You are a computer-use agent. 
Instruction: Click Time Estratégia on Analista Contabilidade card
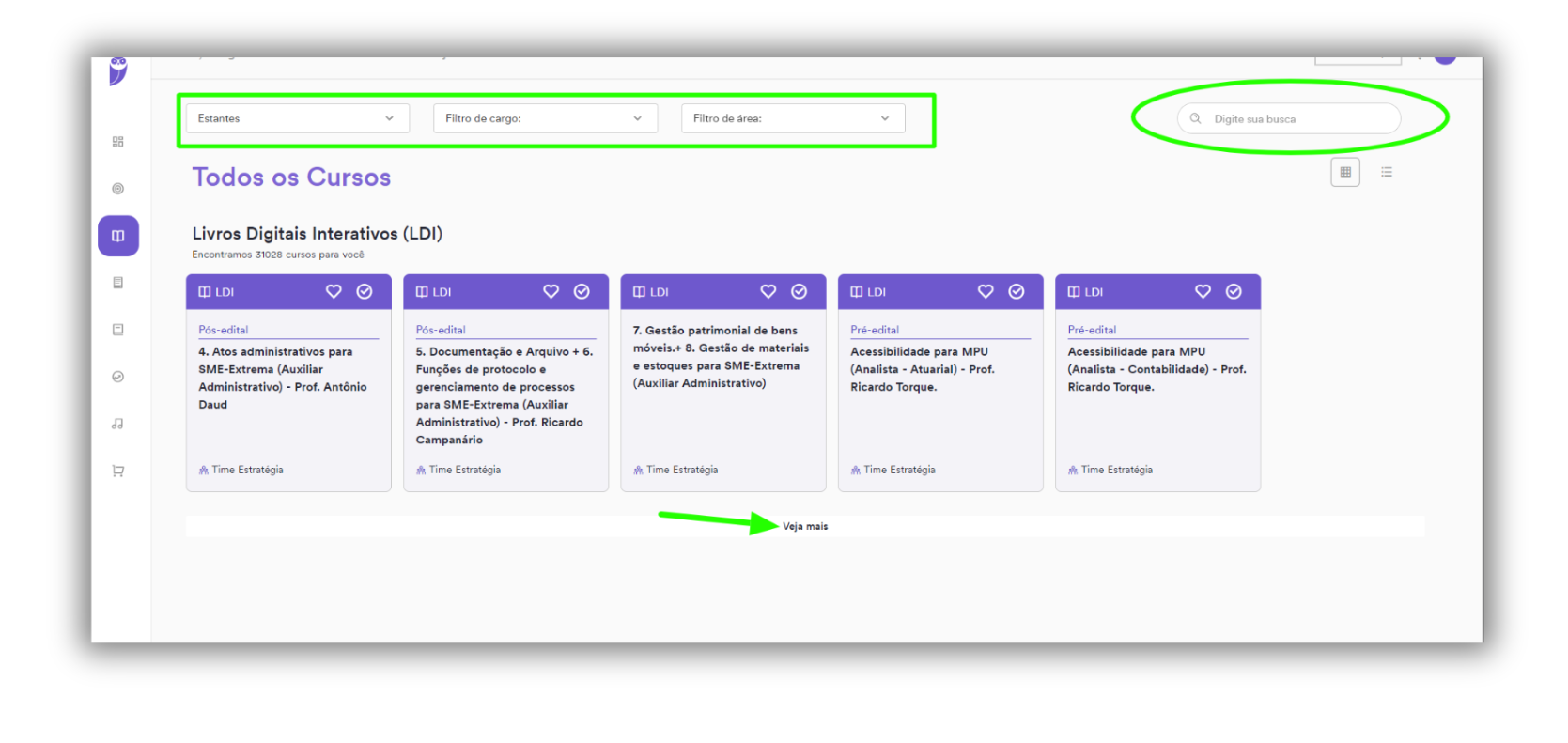1110,470
